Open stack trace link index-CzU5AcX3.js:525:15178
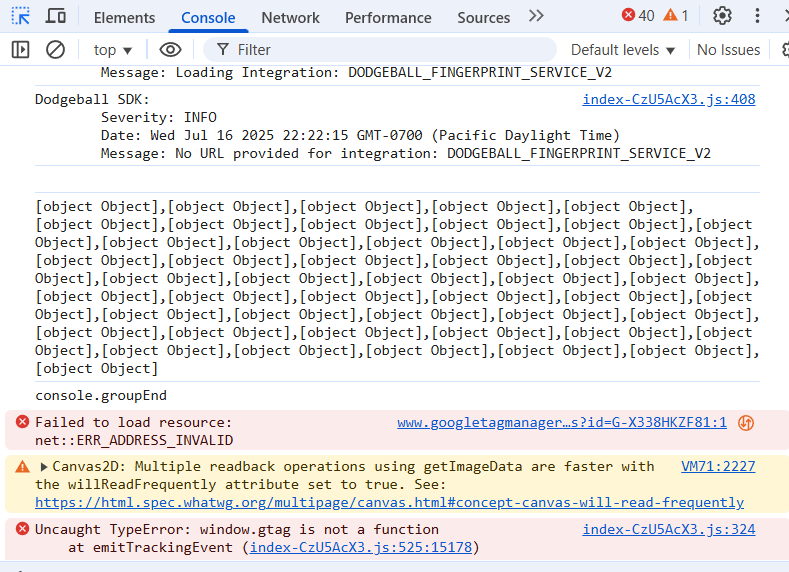Viewport: 789px width, 572px height. 361,547
